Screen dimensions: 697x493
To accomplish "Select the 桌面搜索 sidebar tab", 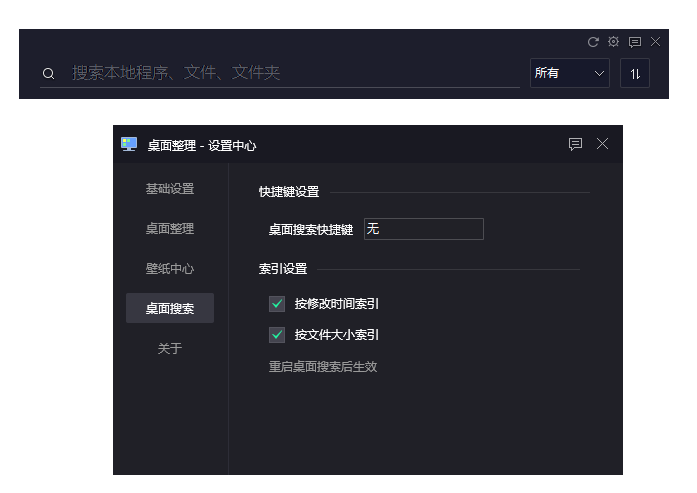I will coord(170,309).
